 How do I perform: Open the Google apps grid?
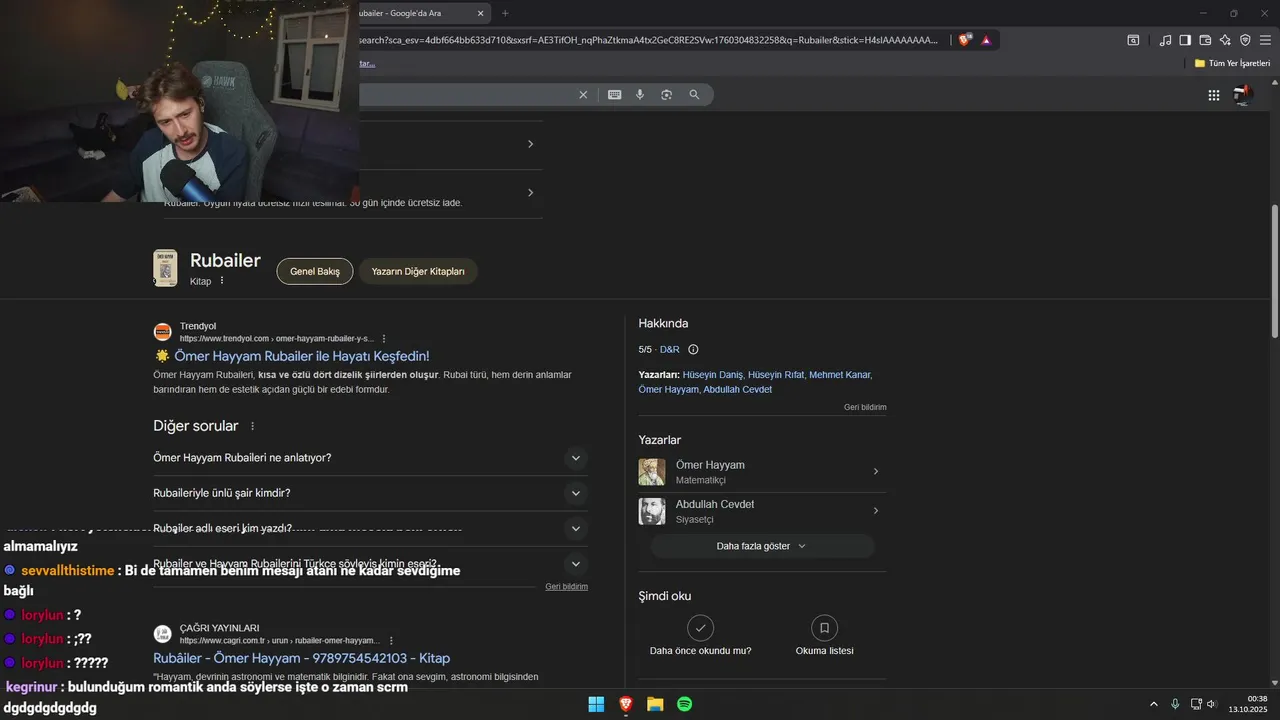[x=1213, y=95]
